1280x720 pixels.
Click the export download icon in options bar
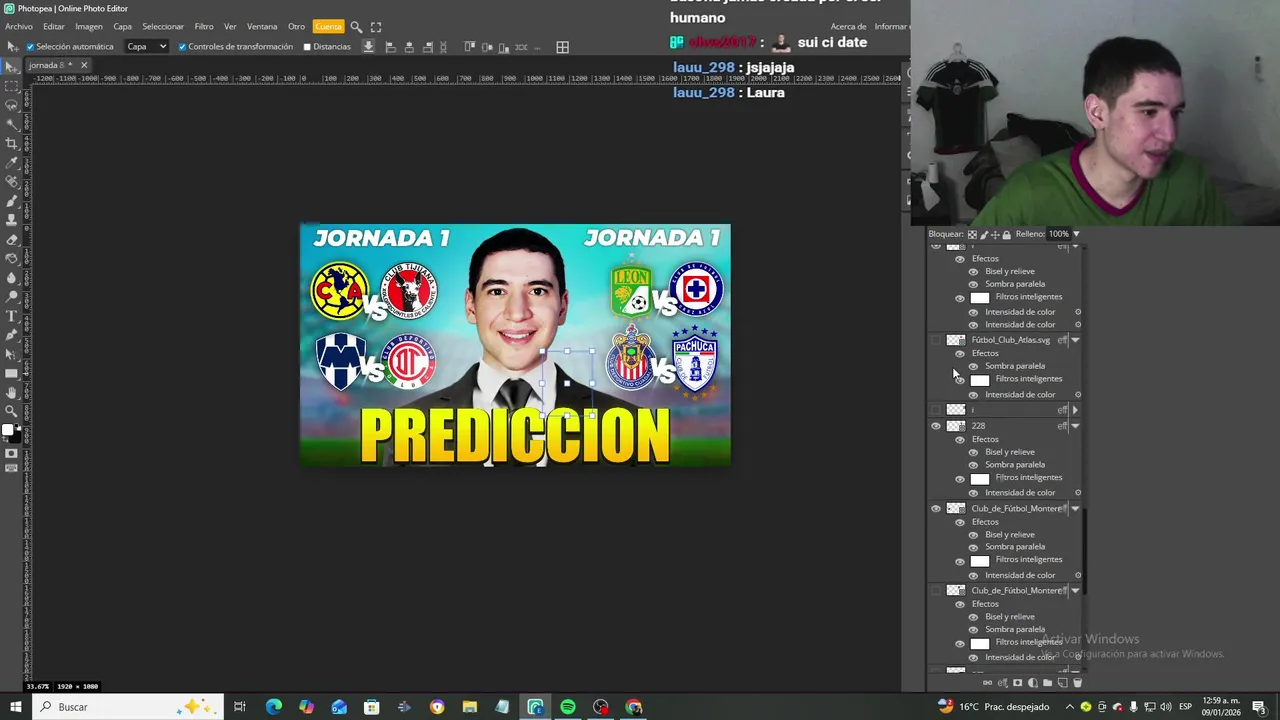pyautogui.click(x=368, y=47)
